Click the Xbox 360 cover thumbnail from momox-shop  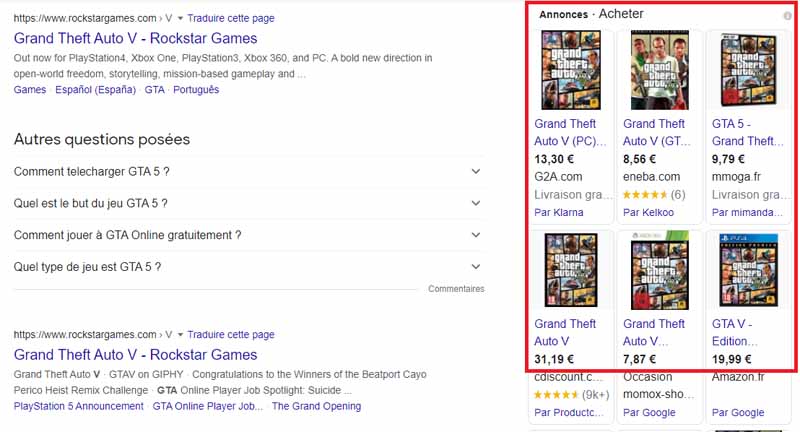[660, 270]
